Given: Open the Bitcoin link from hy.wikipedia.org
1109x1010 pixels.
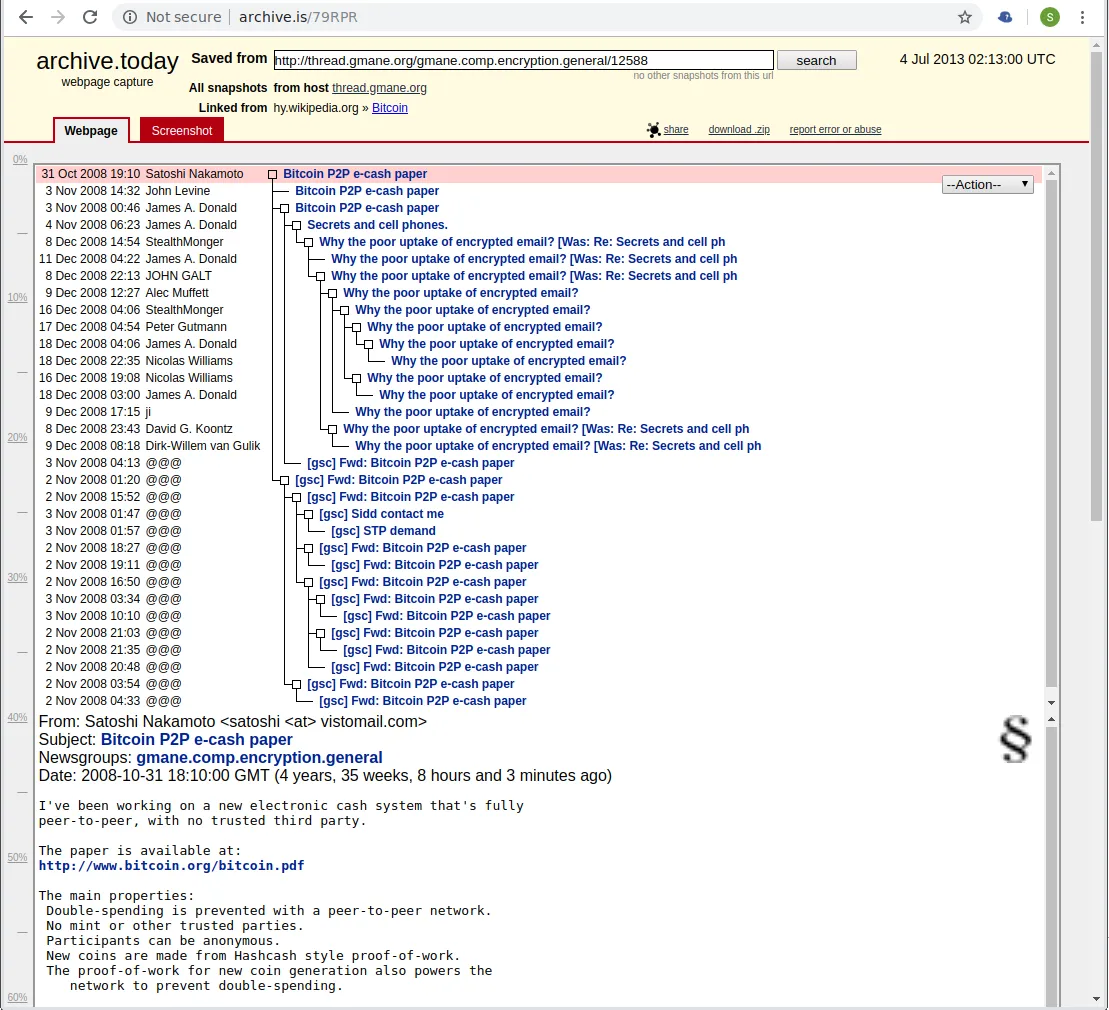Looking at the screenshot, I should (x=390, y=108).
